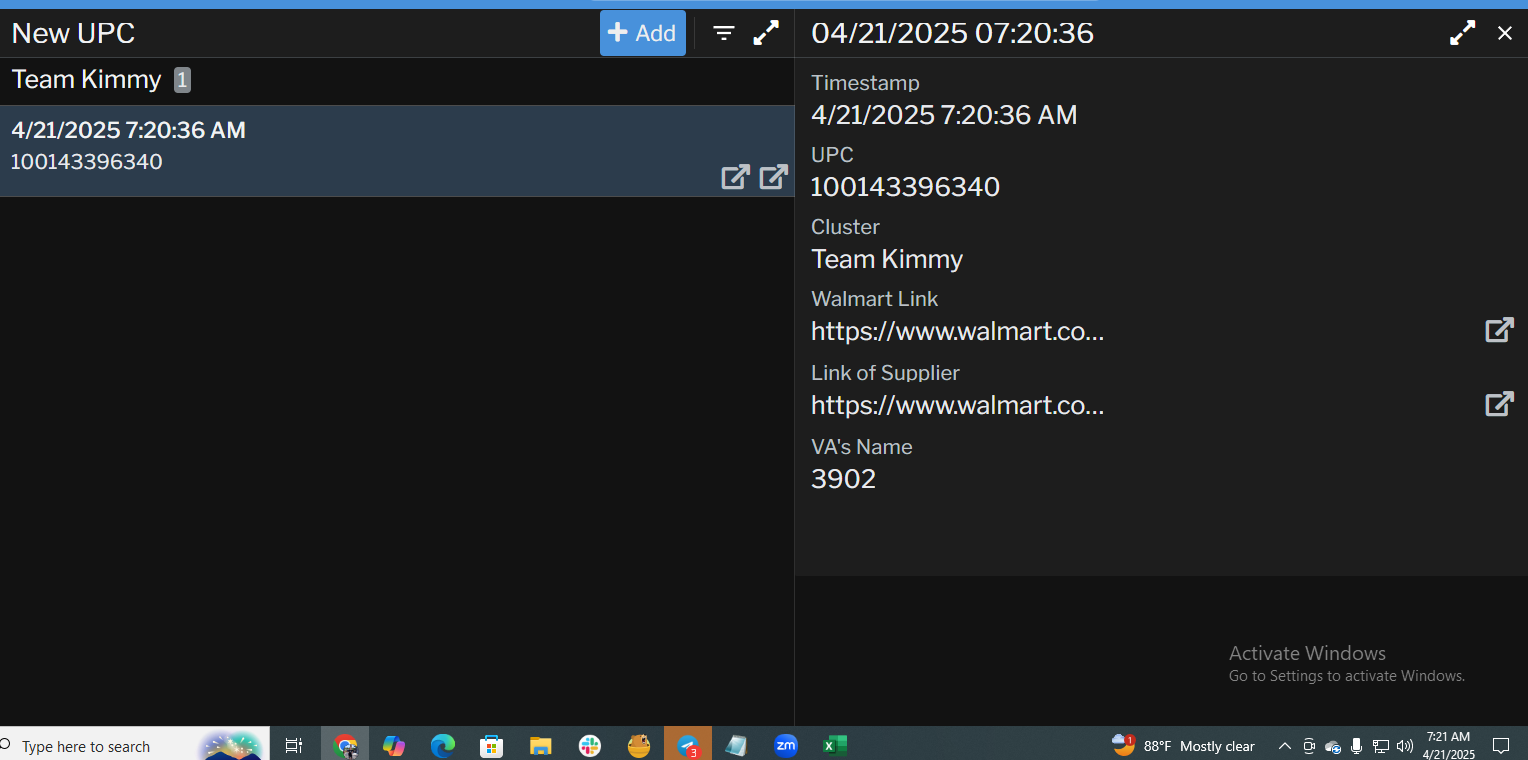Click the Team Kimmy group header
This screenshot has height=760, width=1528.
click(x=397, y=80)
